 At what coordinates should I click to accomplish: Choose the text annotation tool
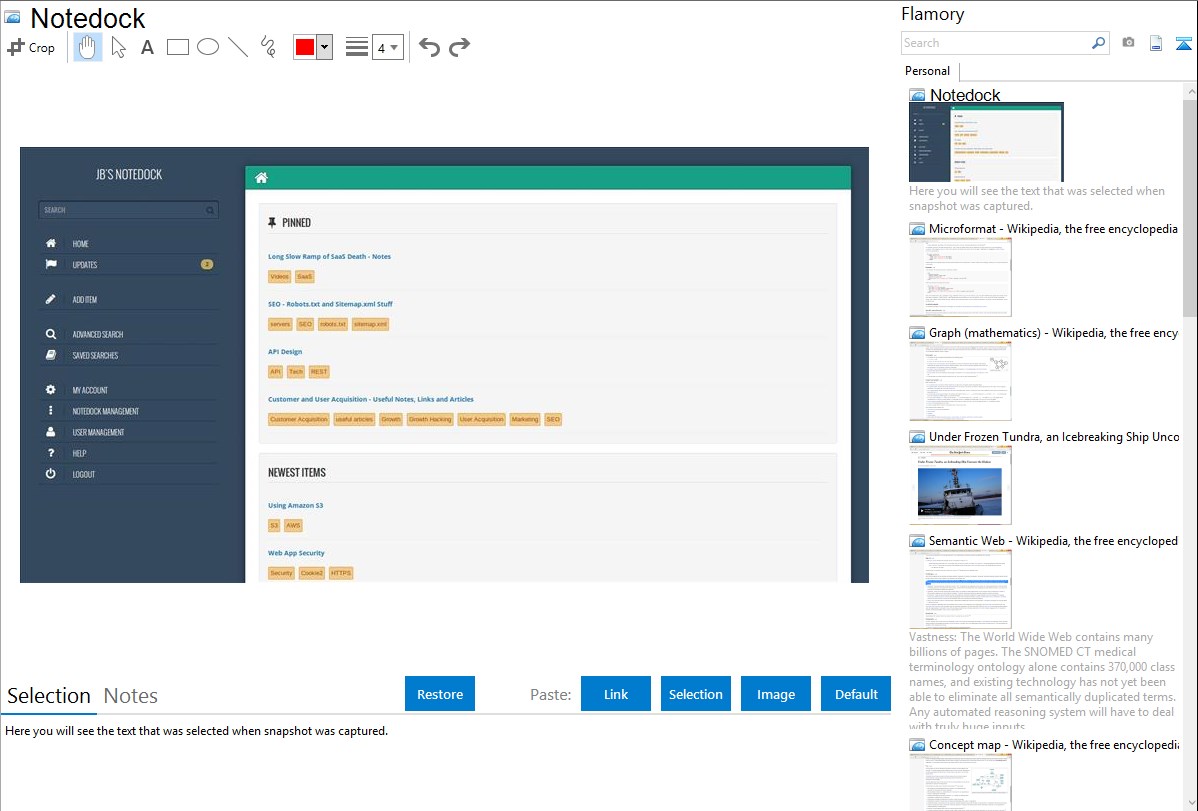(147, 47)
